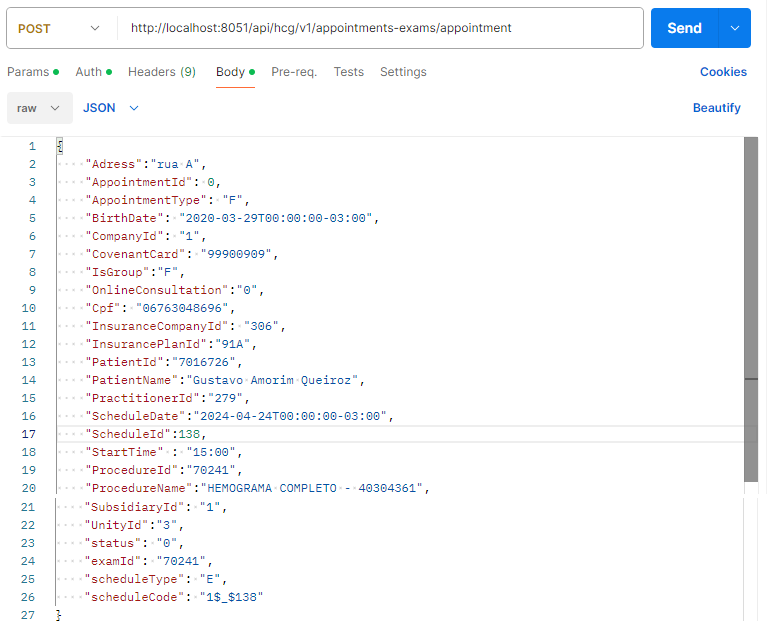773x621 pixels.
Task: Switch to the Tests tab
Action: 349,72
